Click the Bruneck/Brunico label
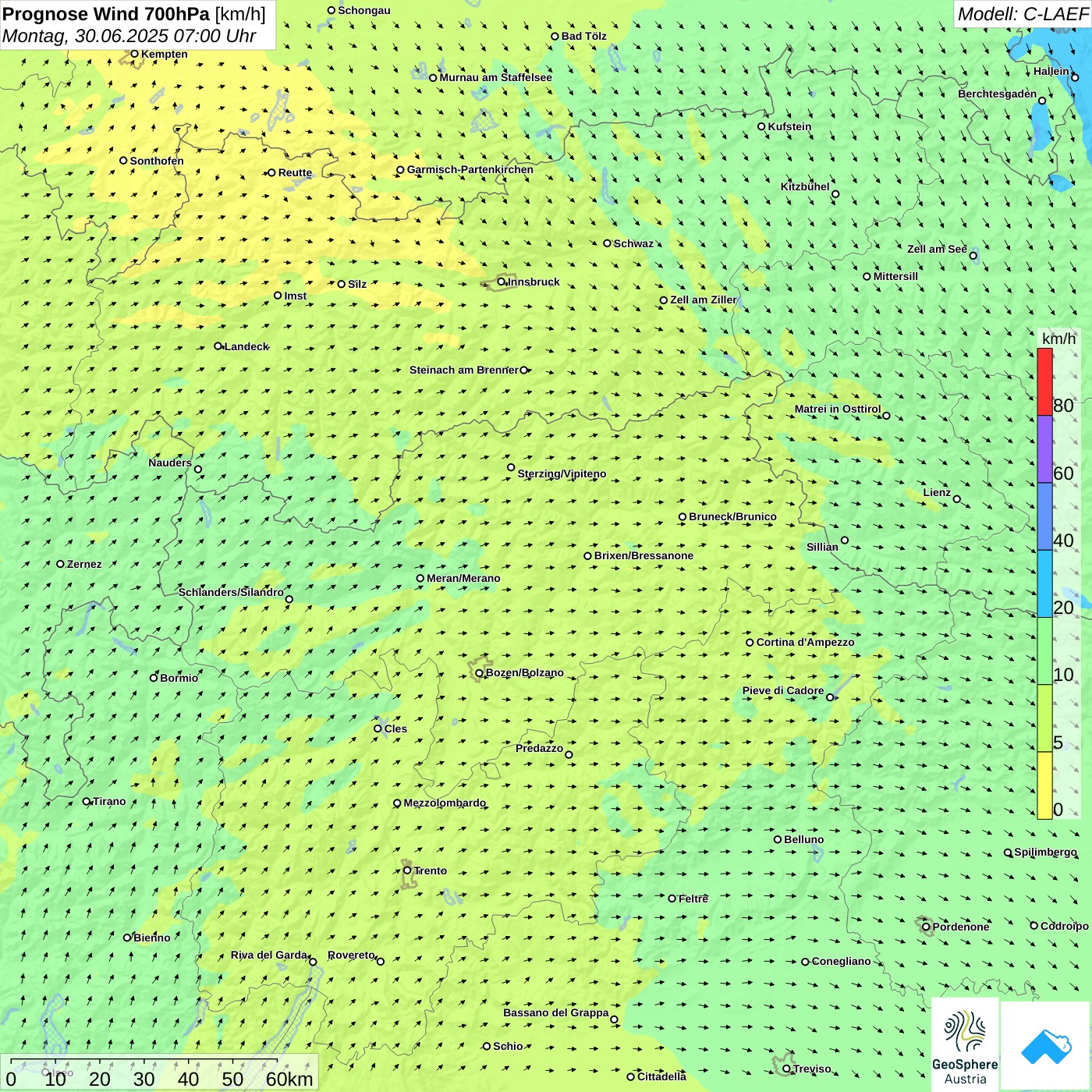This screenshot has height=1092, width=1092. point(732,516)
